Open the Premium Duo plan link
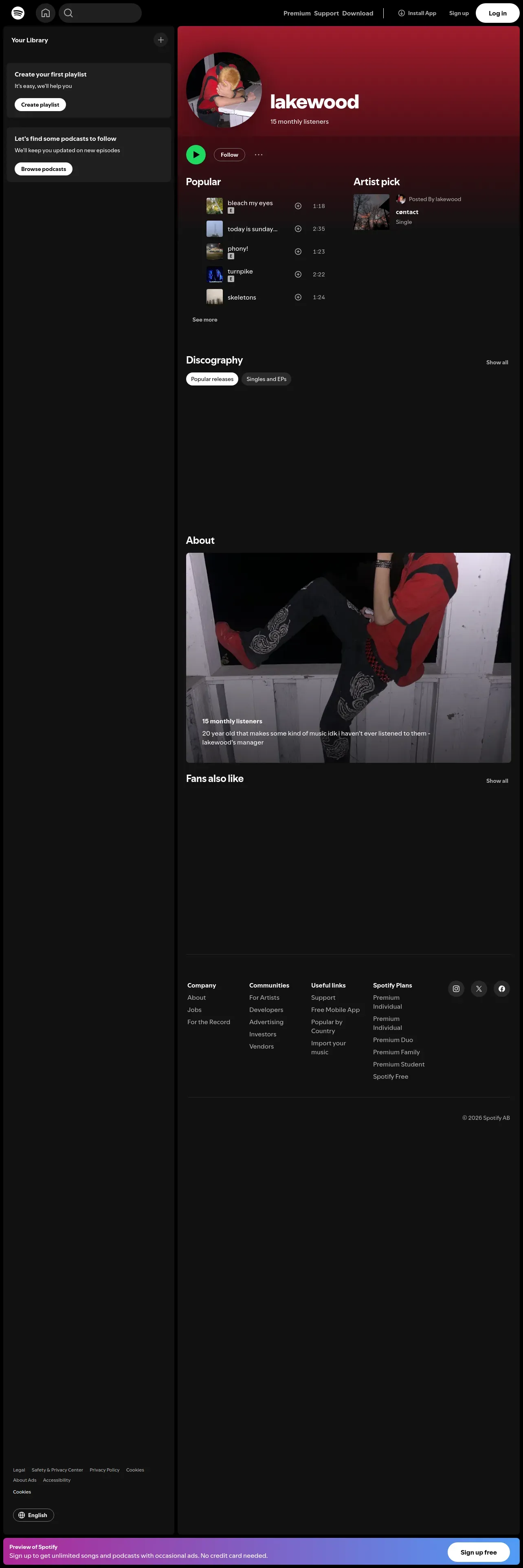 tap(393, 1040)
